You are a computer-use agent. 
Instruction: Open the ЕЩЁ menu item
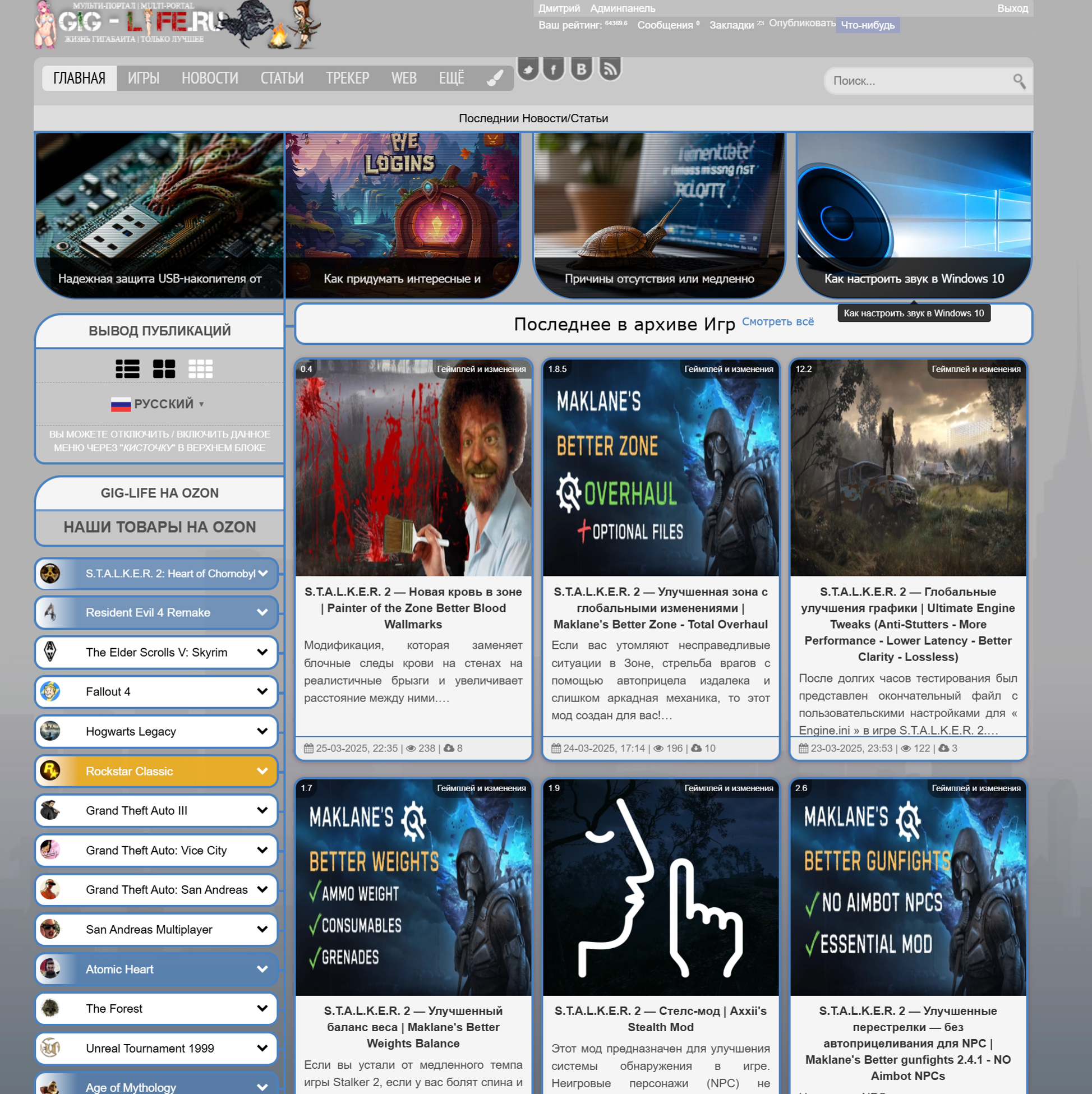pyautogui.click(x=451, y=78)
